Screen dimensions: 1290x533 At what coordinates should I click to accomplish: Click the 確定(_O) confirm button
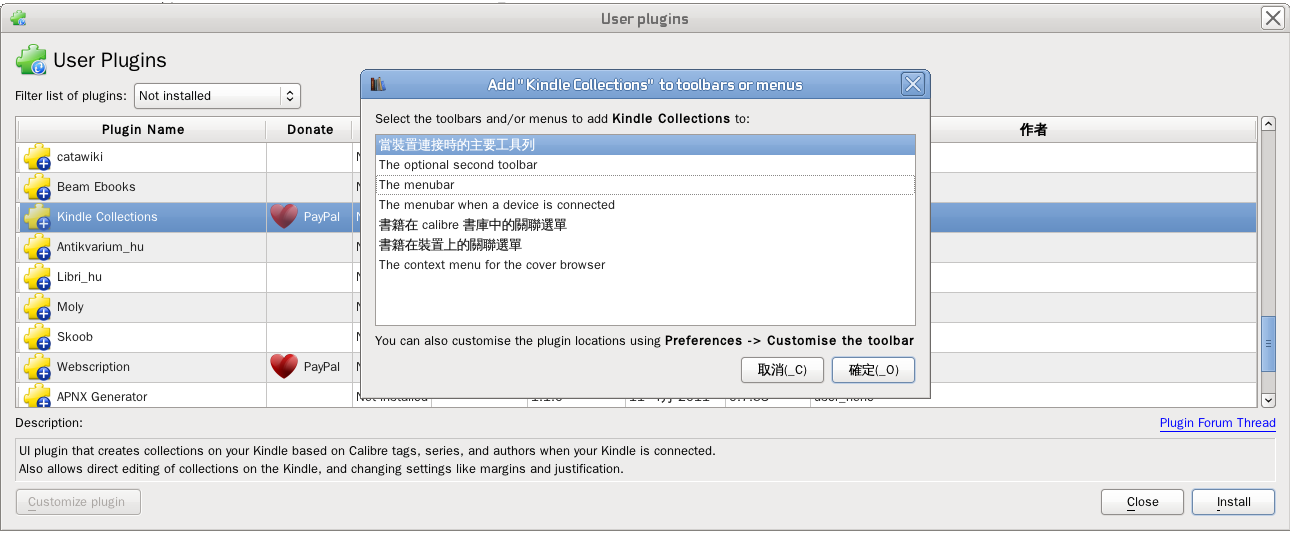[873, 370]
